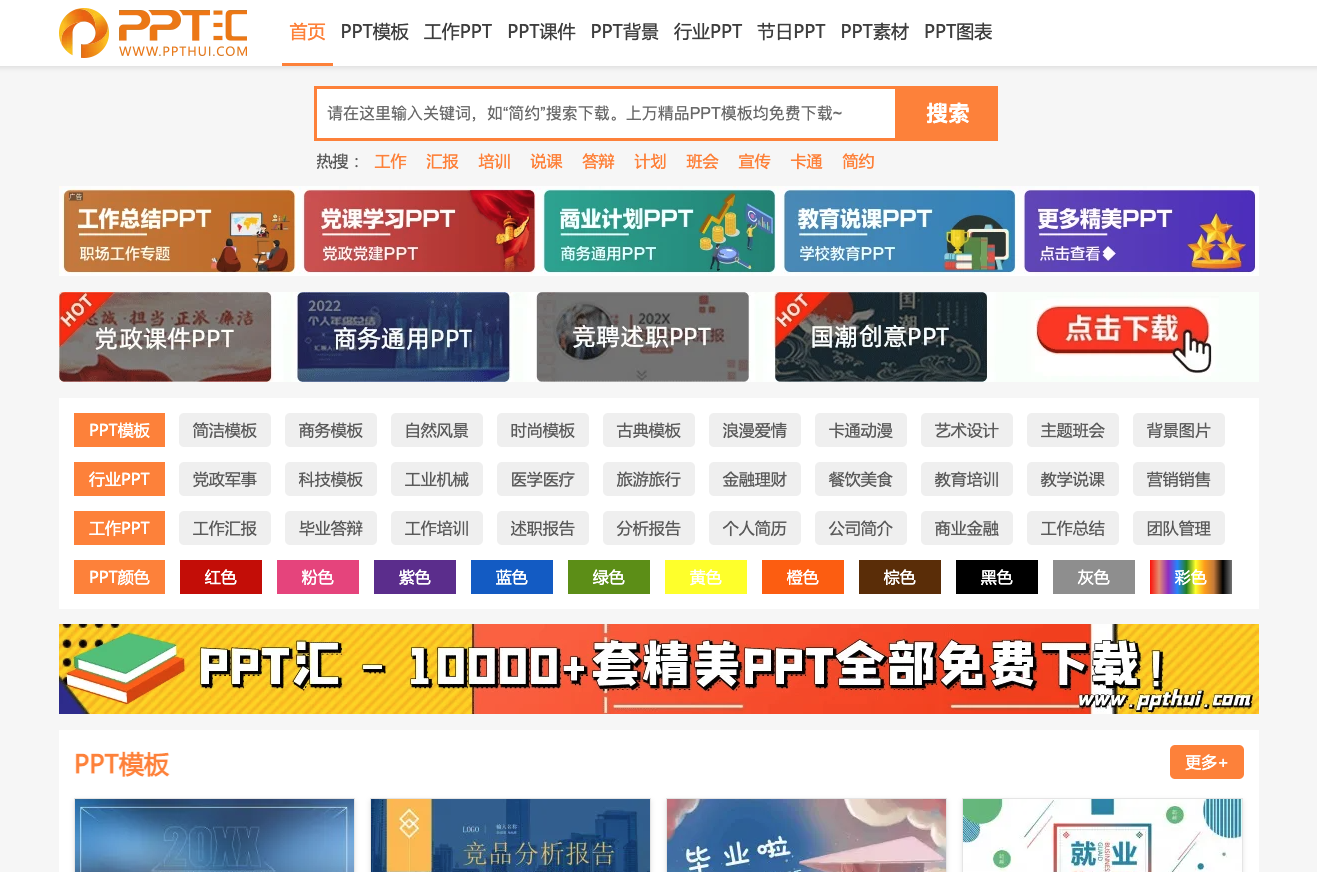Image resolution: width=1317 pixels, height=872 pixels.
Task: Pick the 红色 color swatch
Action: coord(221,577)
